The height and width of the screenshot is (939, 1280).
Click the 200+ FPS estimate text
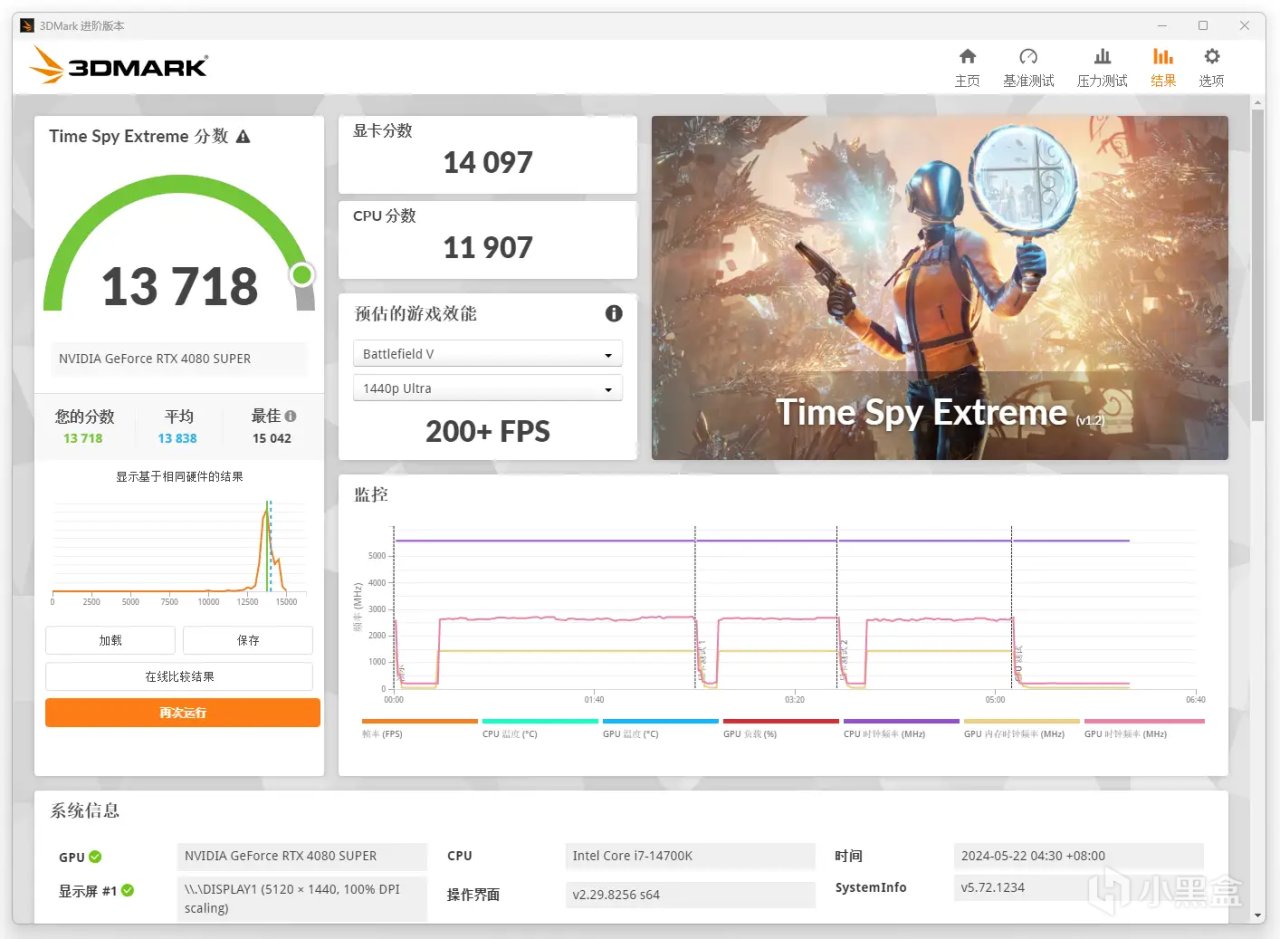[x=488, y=431]
